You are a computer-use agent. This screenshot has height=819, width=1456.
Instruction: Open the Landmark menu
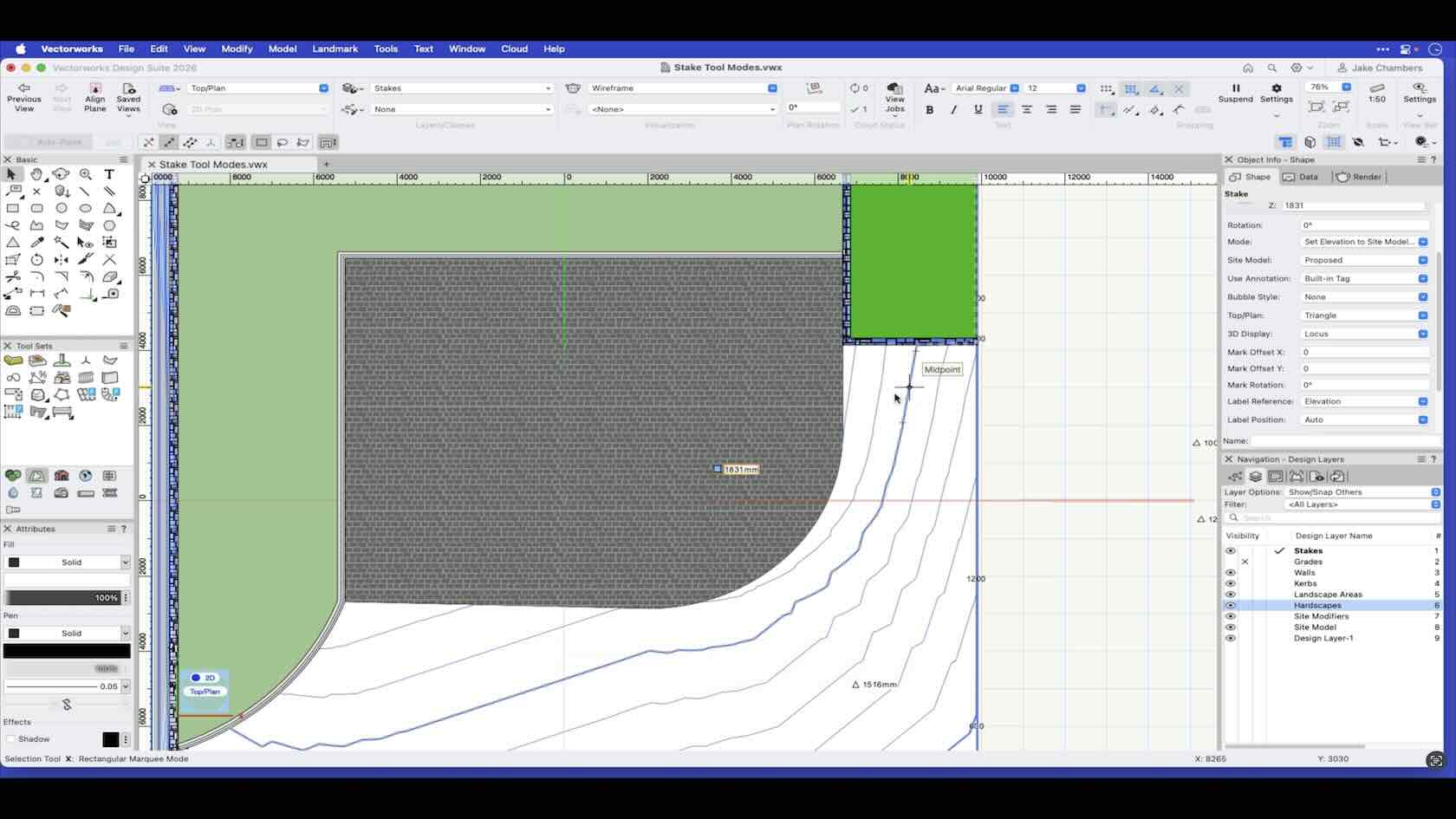[335, 49]
